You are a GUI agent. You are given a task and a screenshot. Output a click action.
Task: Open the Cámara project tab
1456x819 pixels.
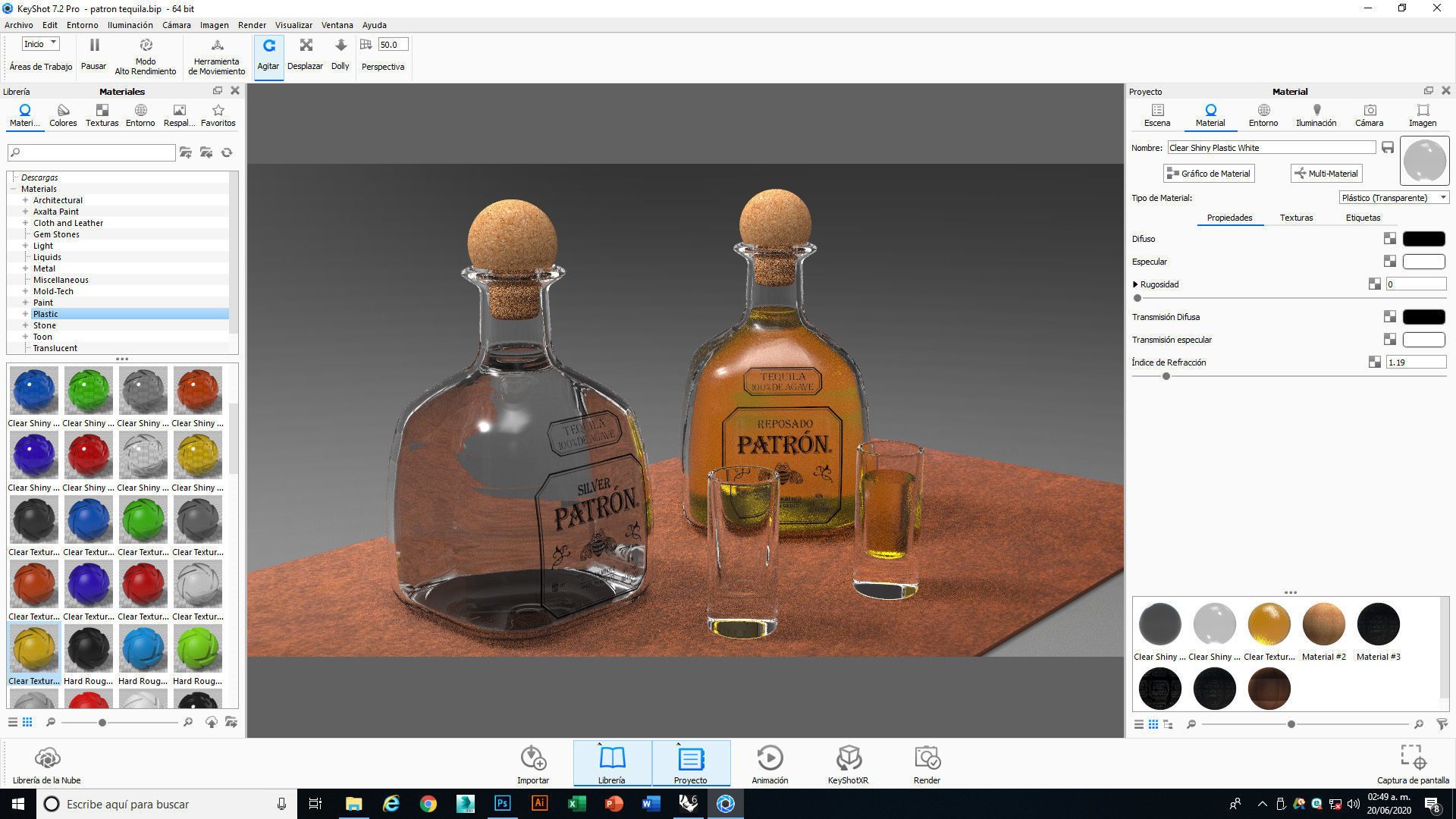pos(1370,115)
